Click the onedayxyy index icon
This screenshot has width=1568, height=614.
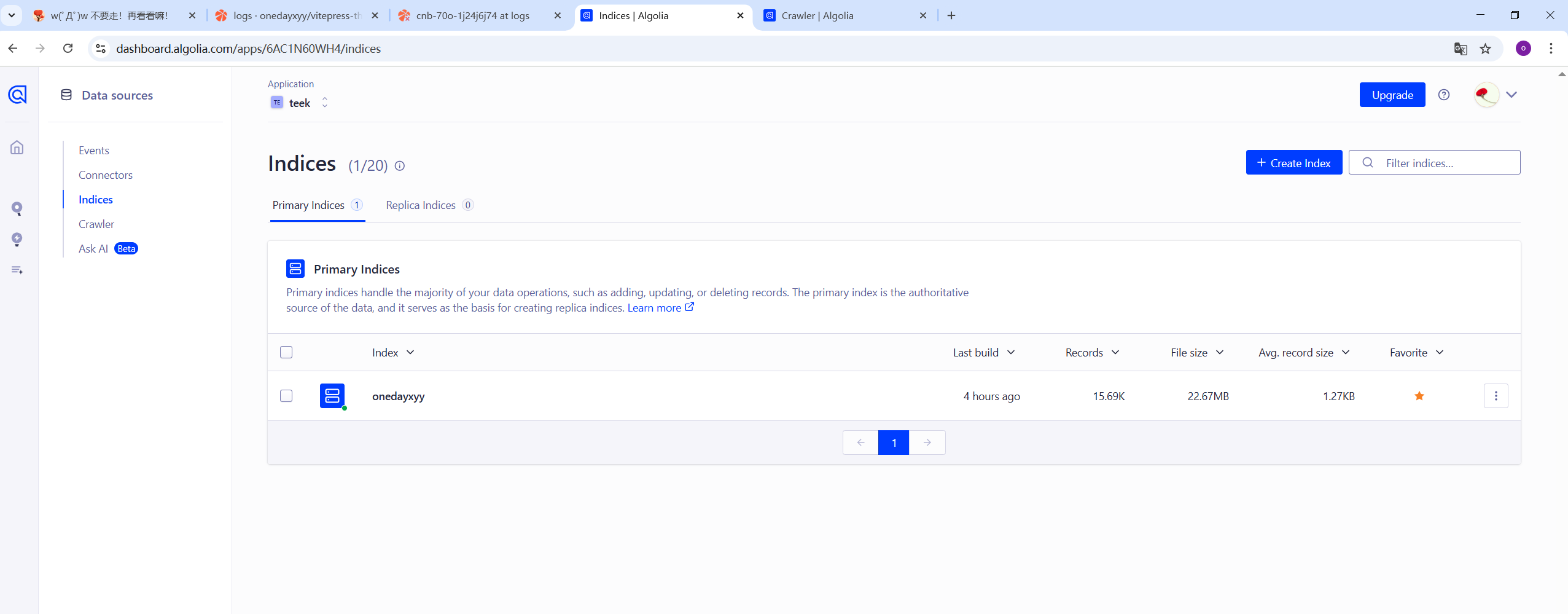(332, 396)
